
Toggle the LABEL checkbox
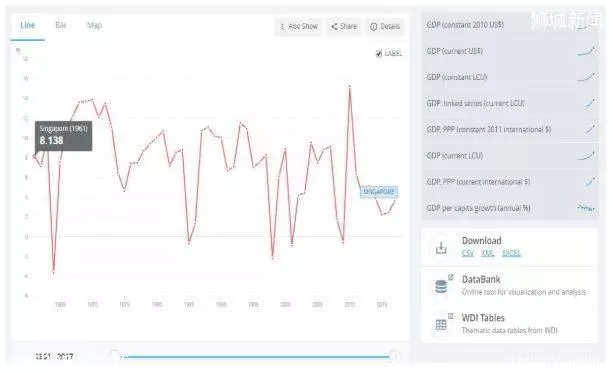point(378,54)
